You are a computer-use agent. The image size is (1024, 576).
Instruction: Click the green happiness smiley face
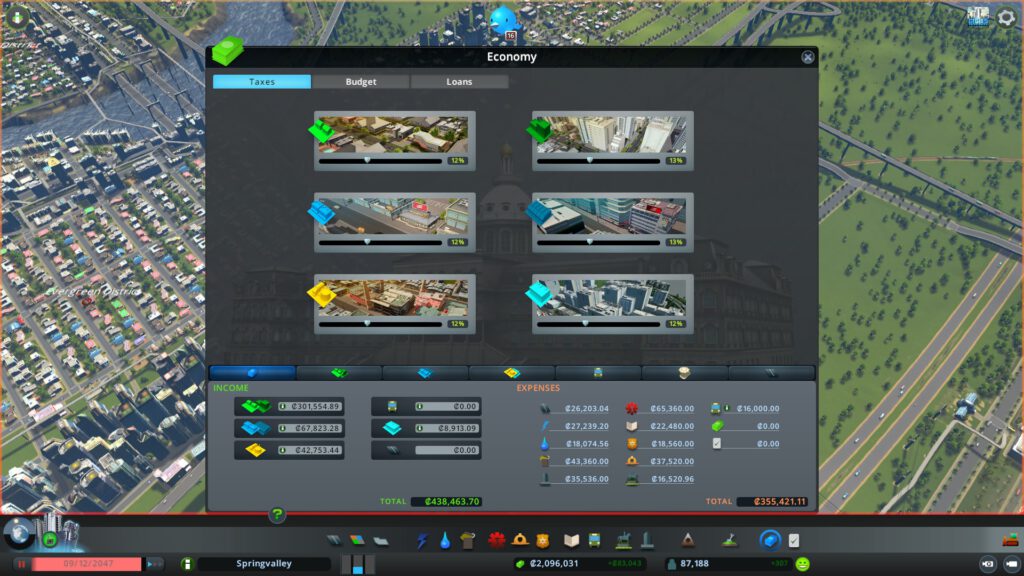[x=803, y=564]
